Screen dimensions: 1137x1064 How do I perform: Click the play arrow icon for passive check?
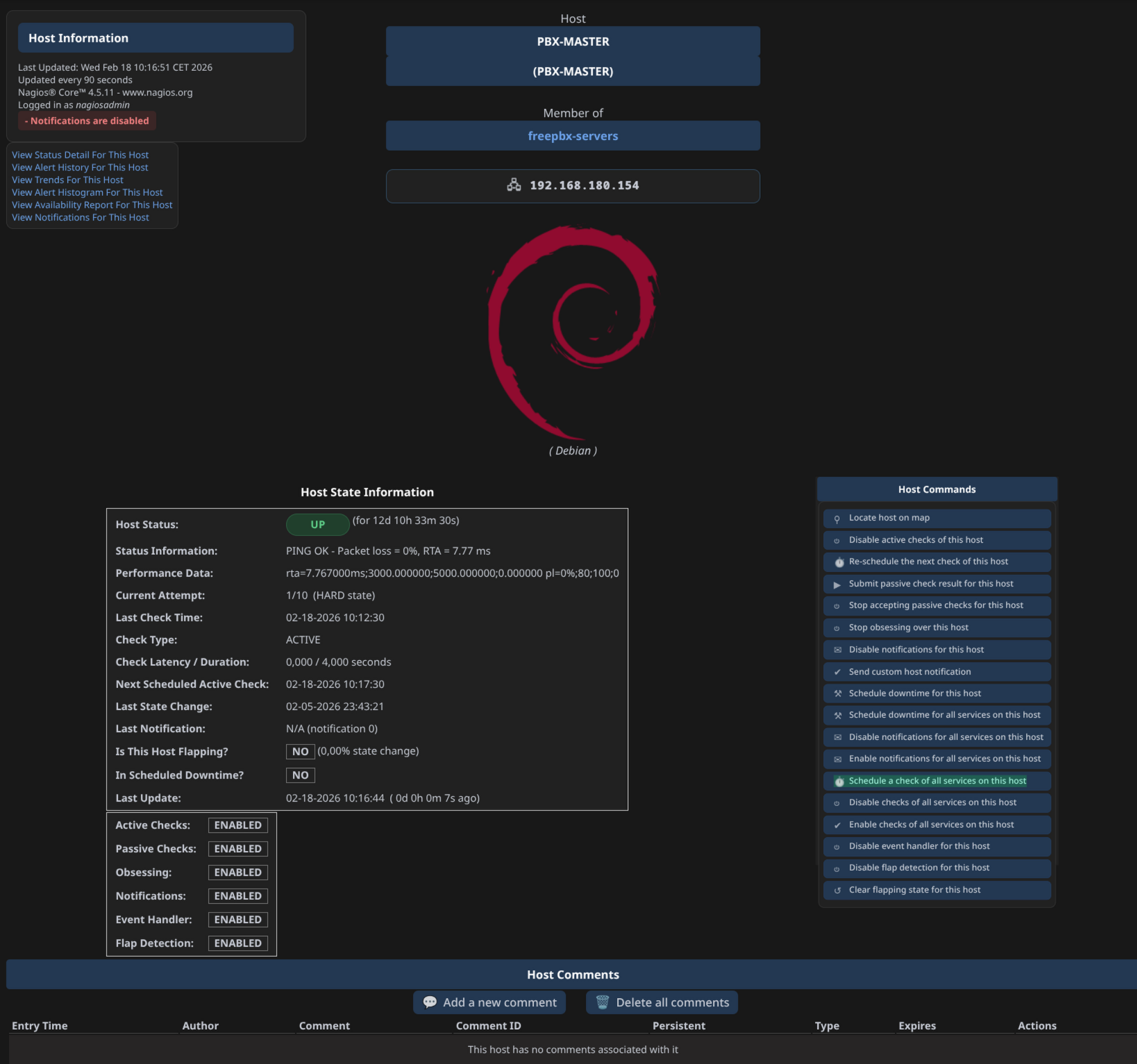tap(837, 584)
